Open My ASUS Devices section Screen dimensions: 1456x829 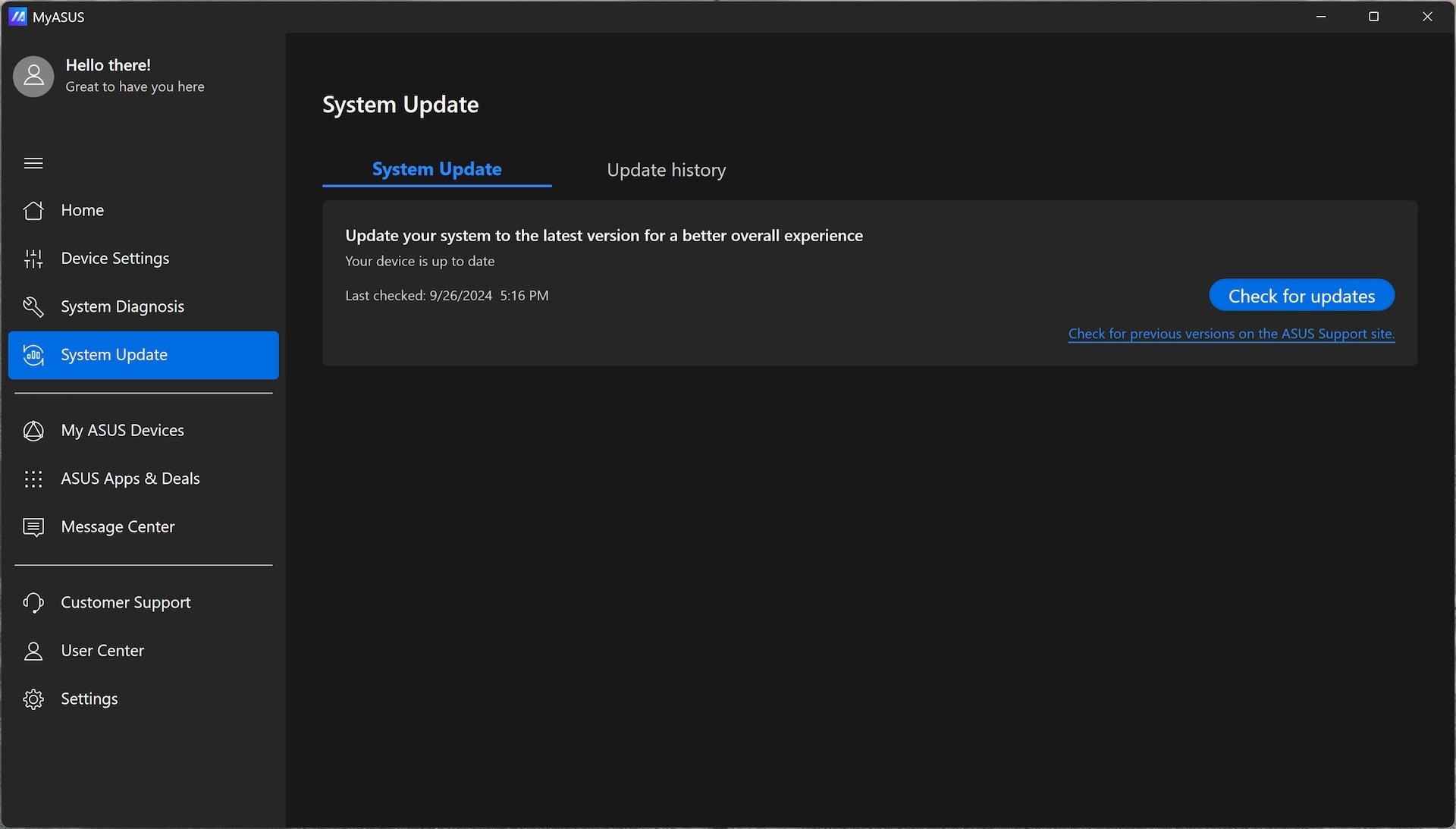[122, 431]
